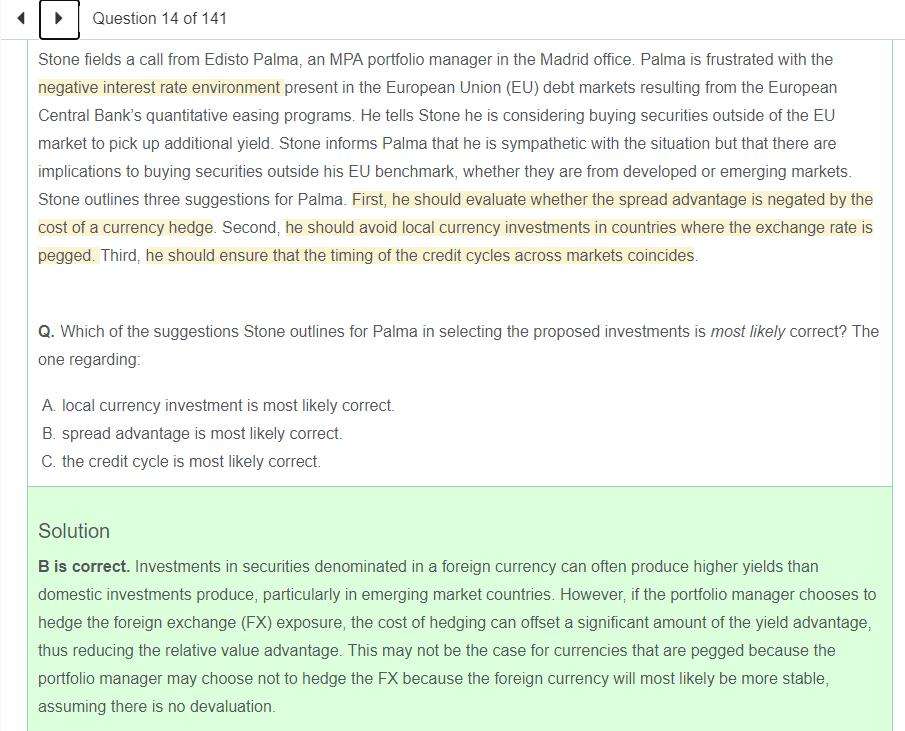
Task: Choose answer B spread advantage
Action: 192,433
